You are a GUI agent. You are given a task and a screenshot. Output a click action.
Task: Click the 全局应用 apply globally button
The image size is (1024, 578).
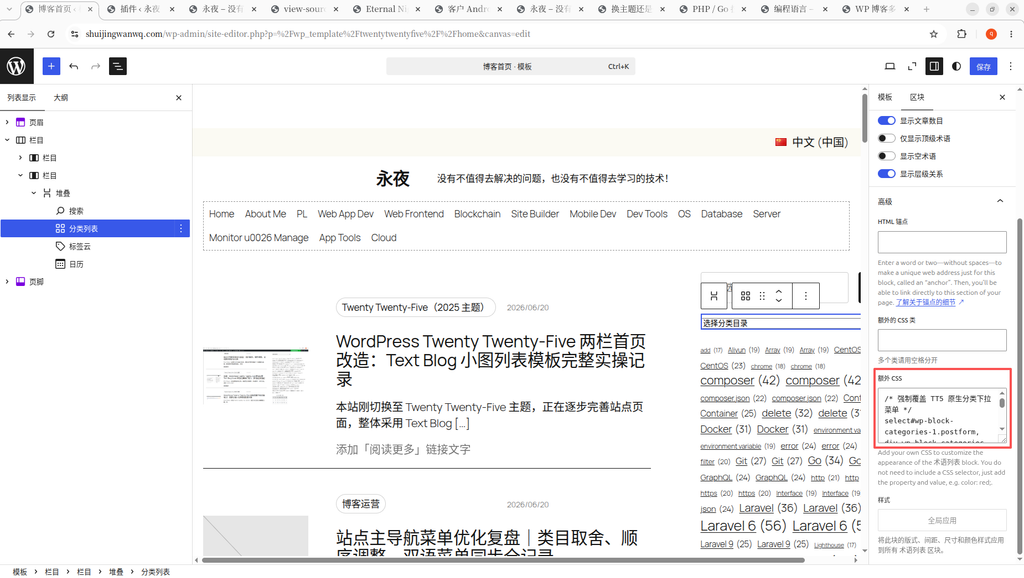pyautogui.click(x=942, y=521)
